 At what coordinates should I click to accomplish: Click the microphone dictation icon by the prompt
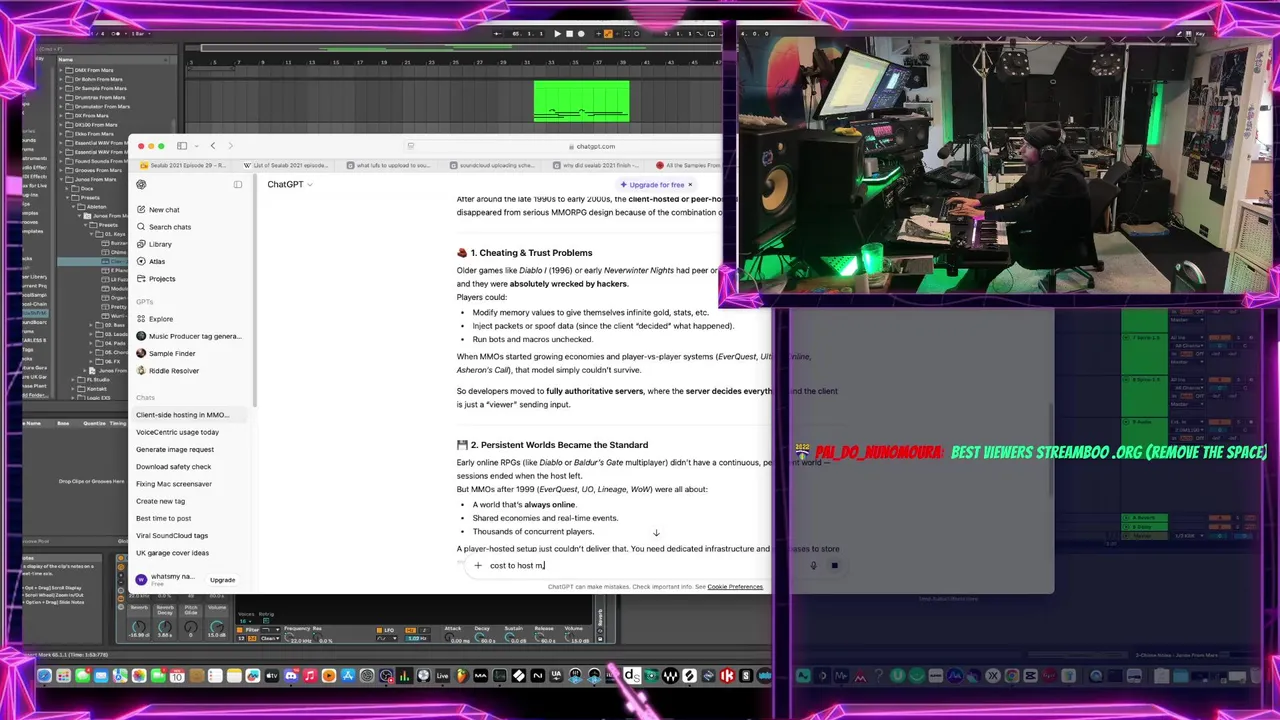[813, 566]
